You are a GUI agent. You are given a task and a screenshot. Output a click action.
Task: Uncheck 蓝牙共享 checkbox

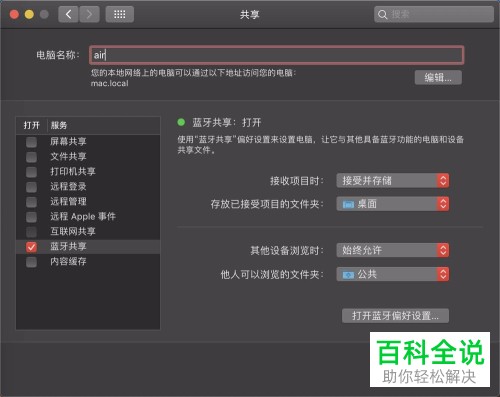point(32,247)
